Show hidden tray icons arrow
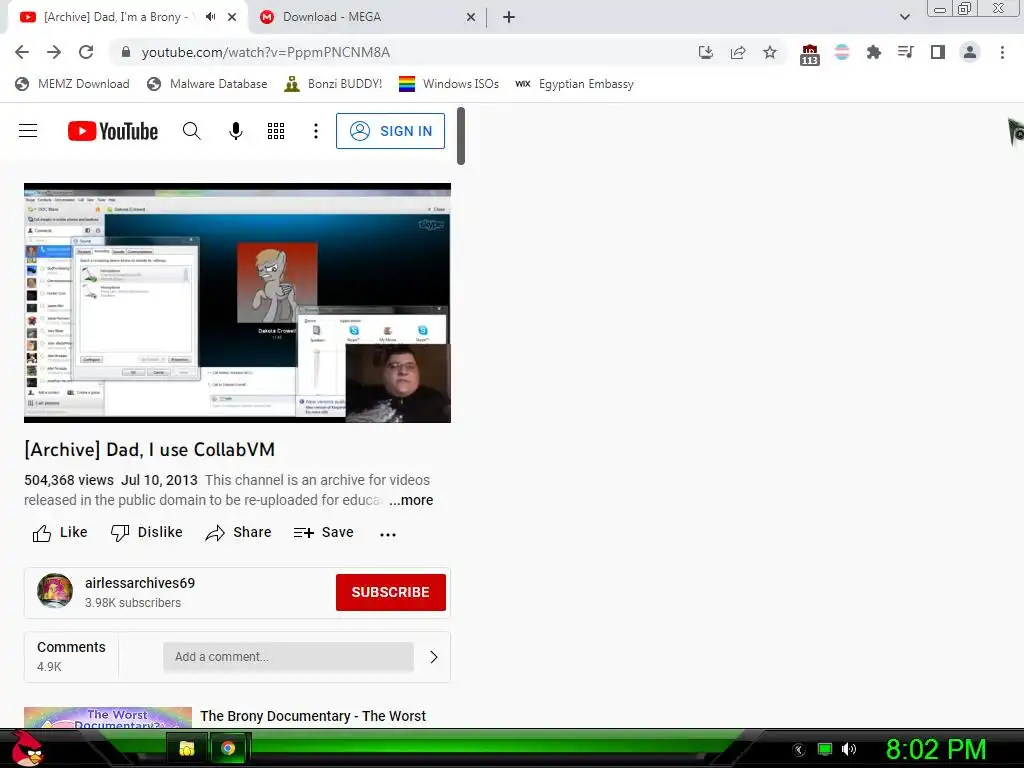This screenshot has height=768, width=1024. click(799, 750)
